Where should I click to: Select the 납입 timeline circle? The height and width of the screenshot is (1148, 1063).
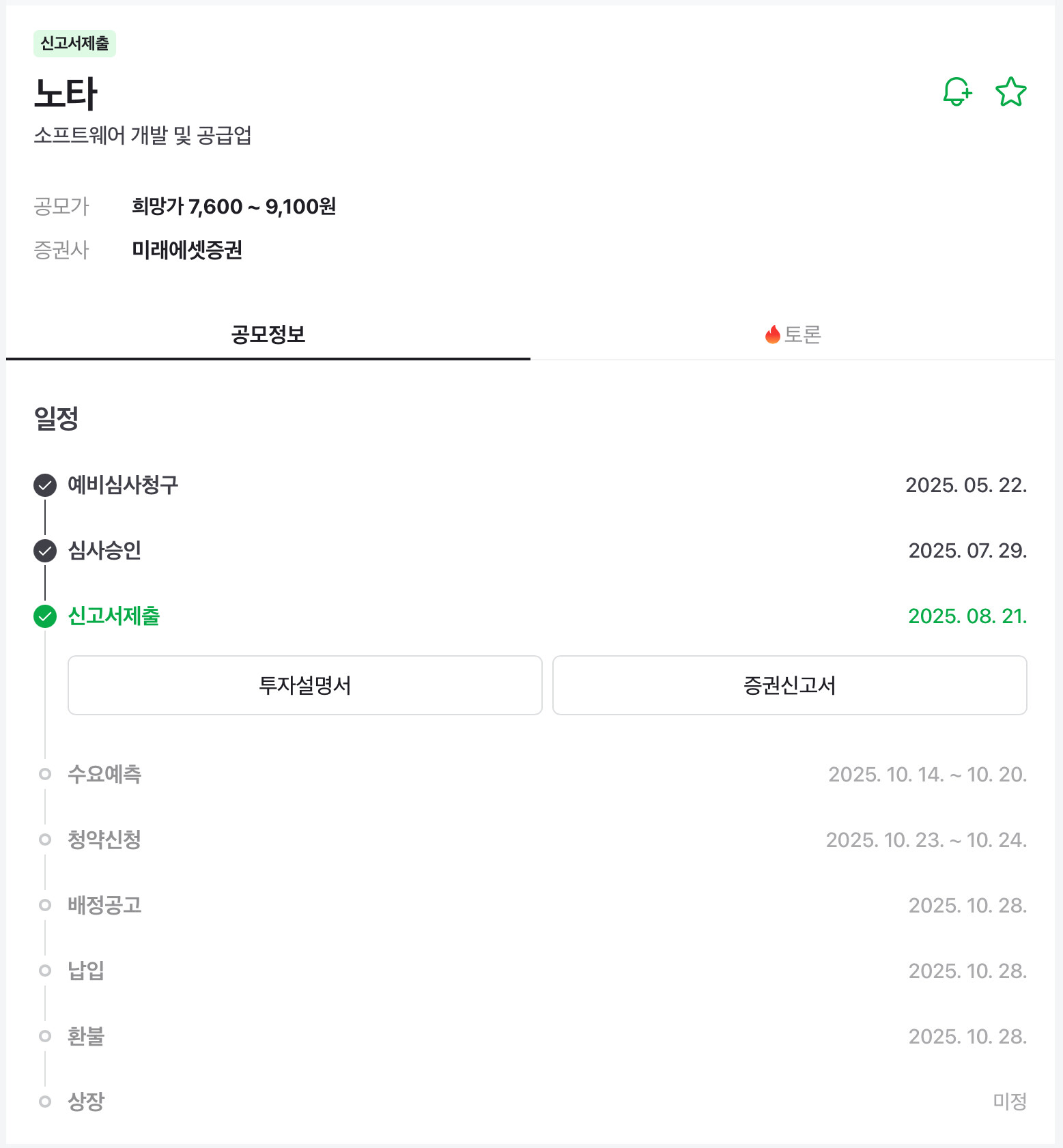(45, 971)
